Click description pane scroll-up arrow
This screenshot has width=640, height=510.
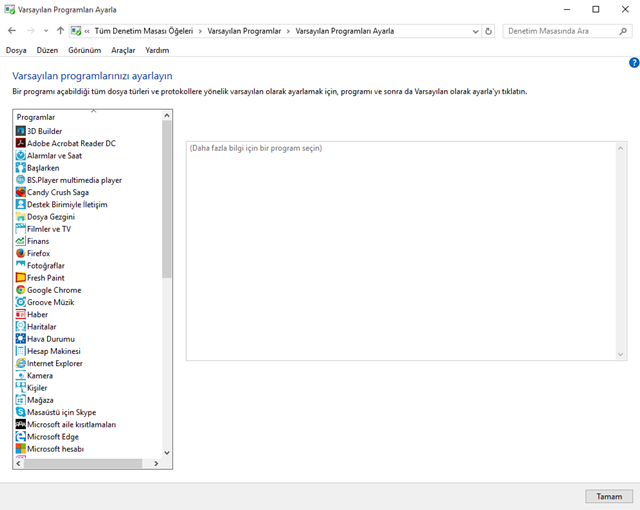(620, 148)
